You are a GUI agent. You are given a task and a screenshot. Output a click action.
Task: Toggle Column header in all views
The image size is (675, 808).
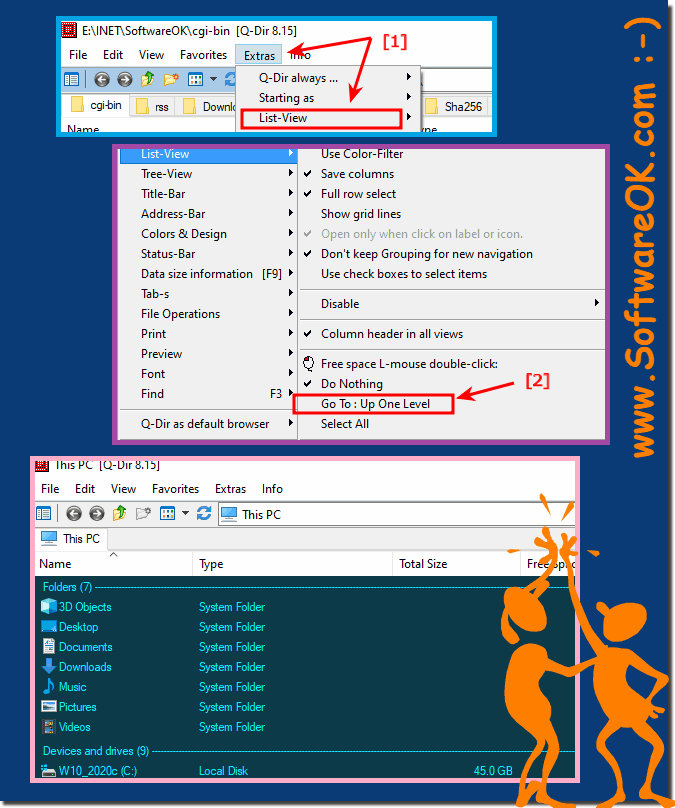pos(392,334)
